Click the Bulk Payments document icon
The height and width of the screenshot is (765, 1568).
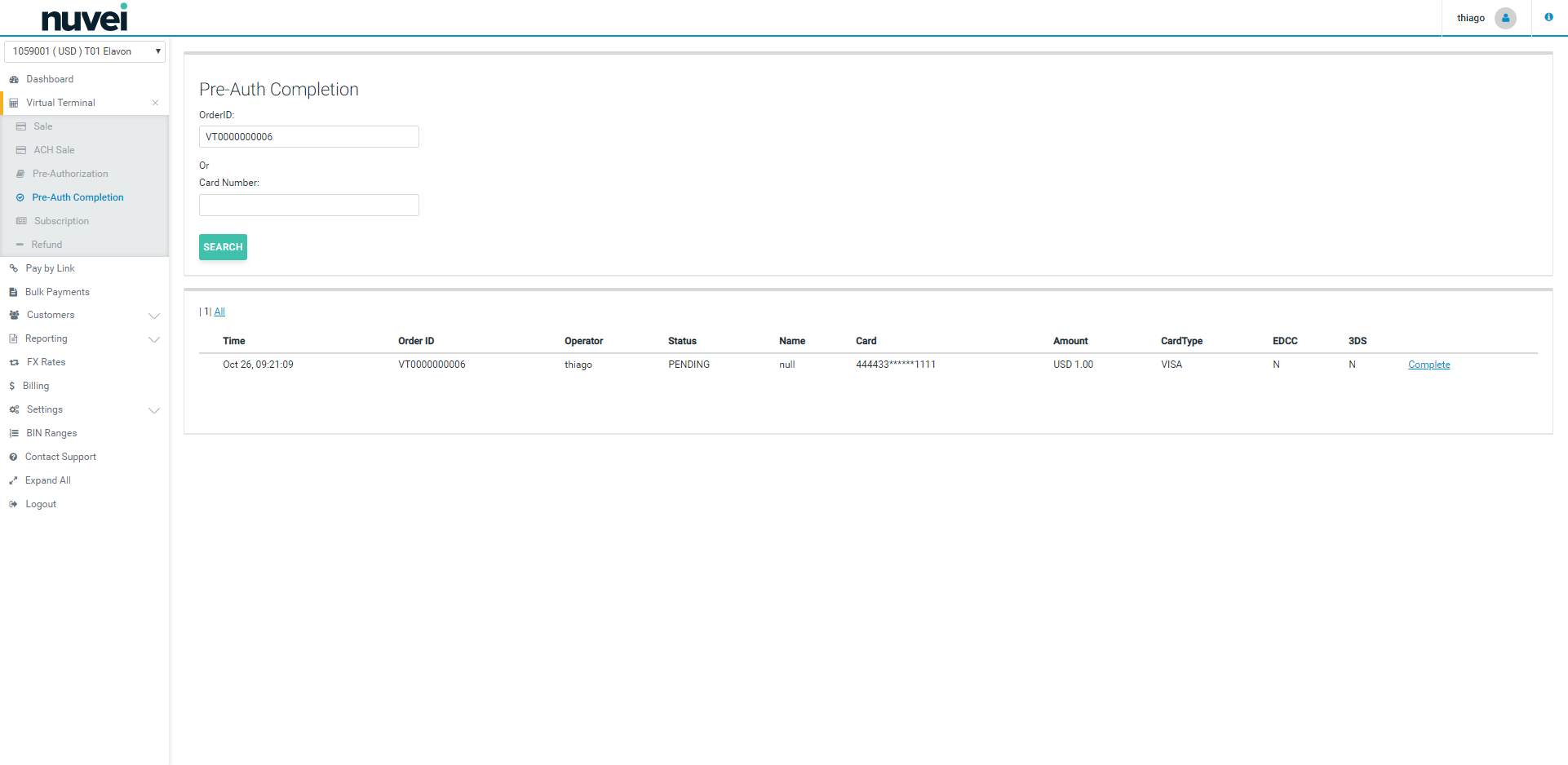click(14, 292)
